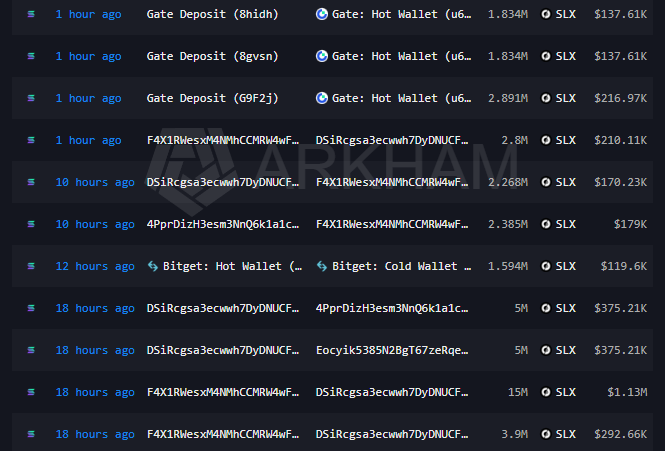This screenshot has width=665, height=451.
Task: Open '10 hours ago' timestamp in the $179K row
Action: point(95,224)
